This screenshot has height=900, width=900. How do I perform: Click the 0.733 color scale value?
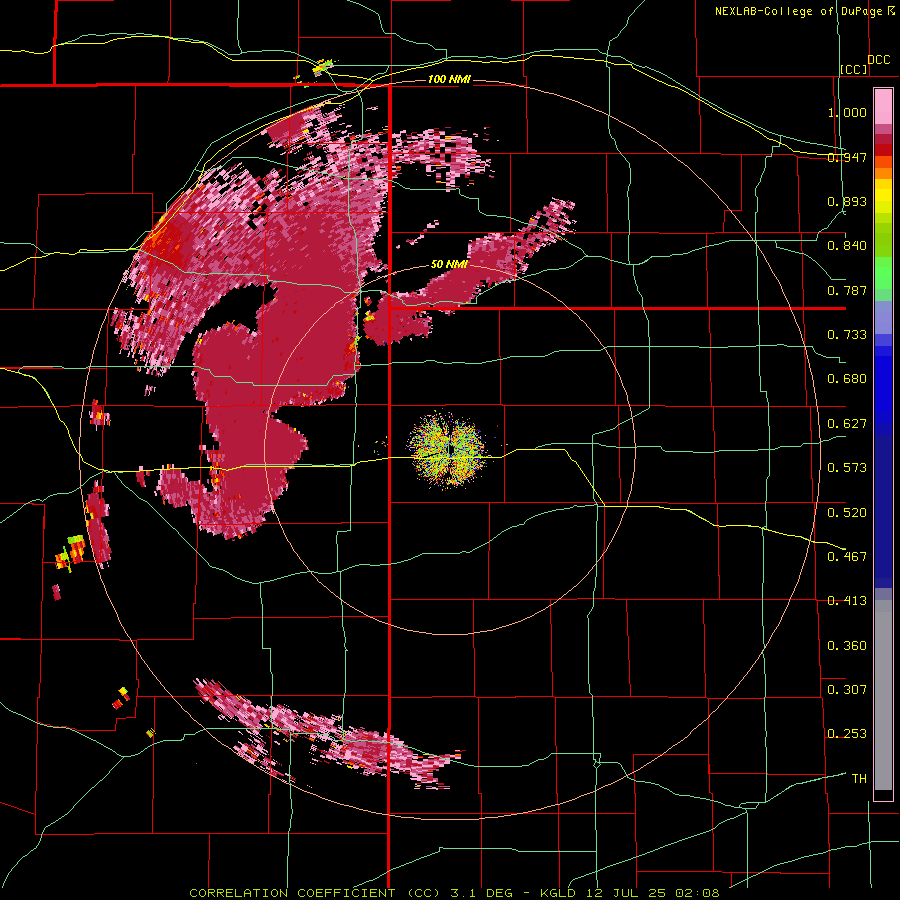[x=847, y=335]
